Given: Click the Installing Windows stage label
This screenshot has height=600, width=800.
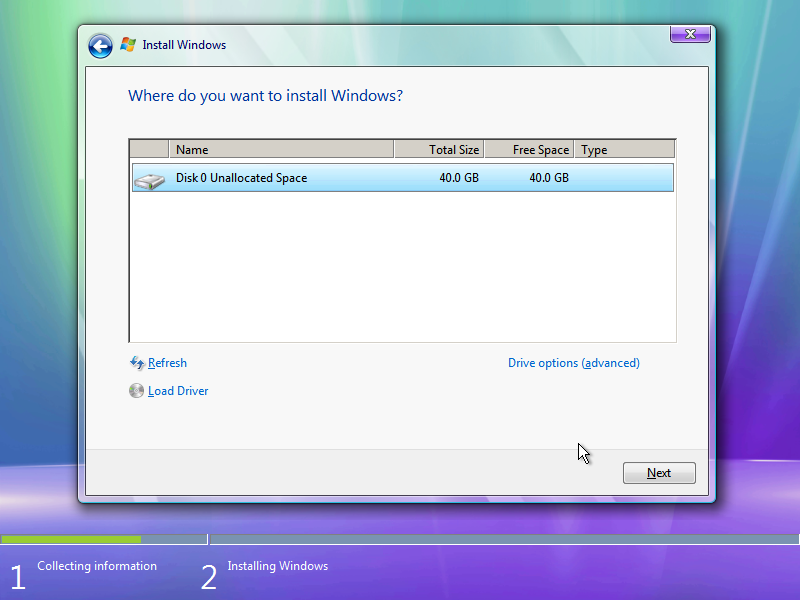Looking at the screenshot, I should click(277, 566).
